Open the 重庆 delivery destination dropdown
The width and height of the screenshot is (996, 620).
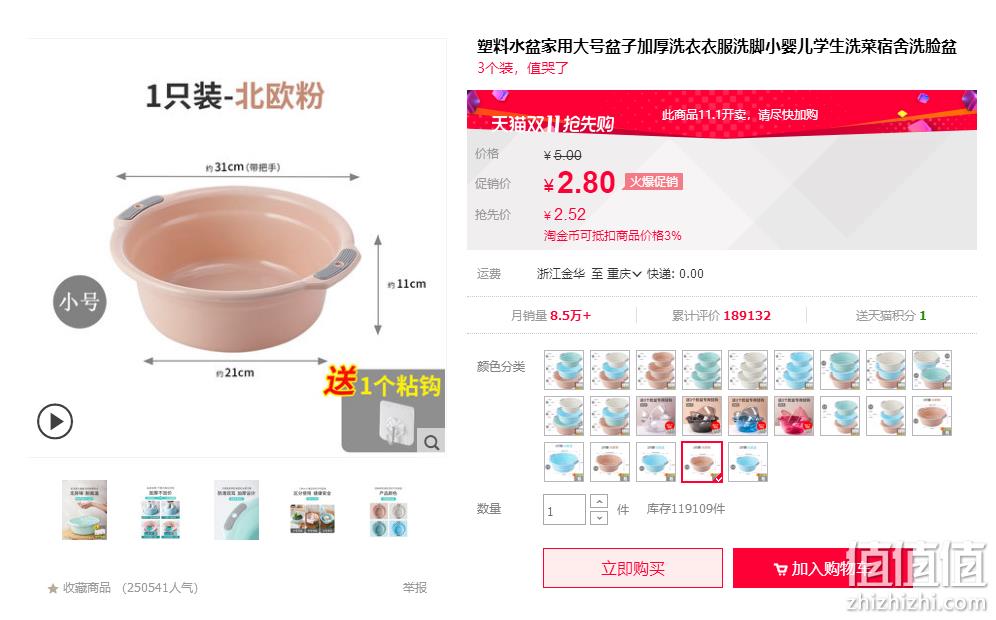624,274
